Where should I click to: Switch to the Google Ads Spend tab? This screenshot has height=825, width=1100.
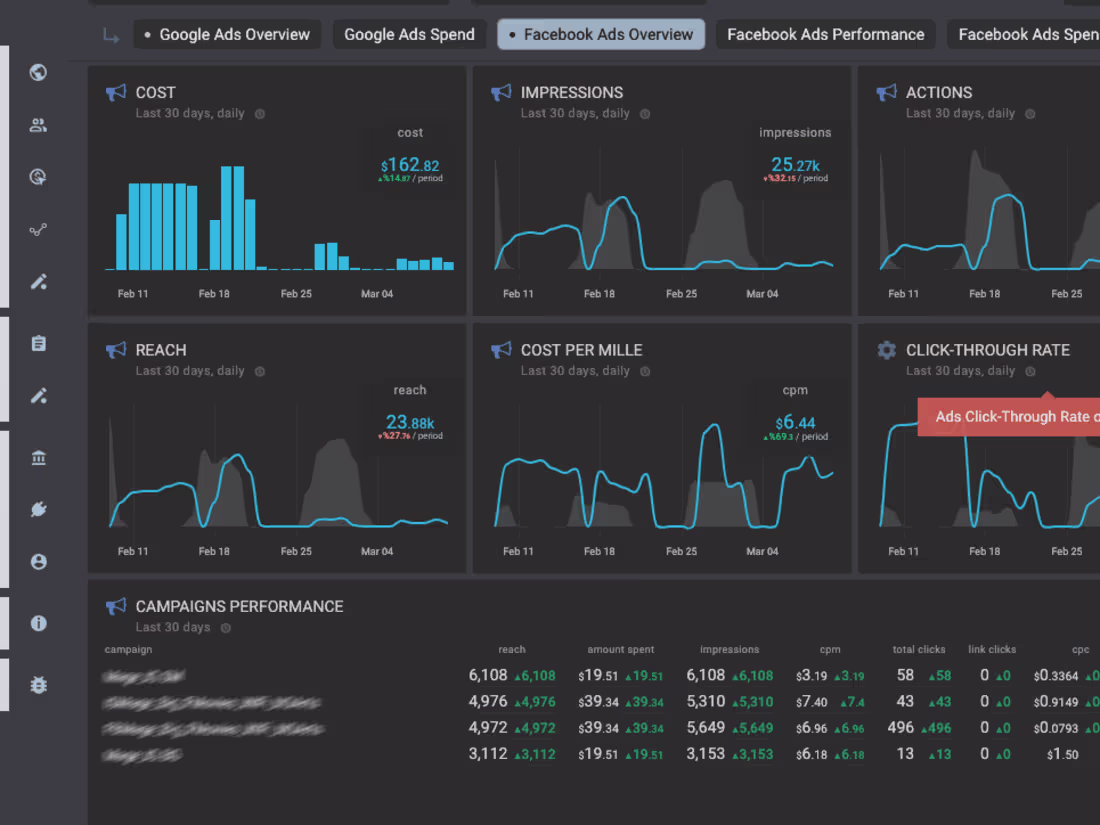coord(409,34)
